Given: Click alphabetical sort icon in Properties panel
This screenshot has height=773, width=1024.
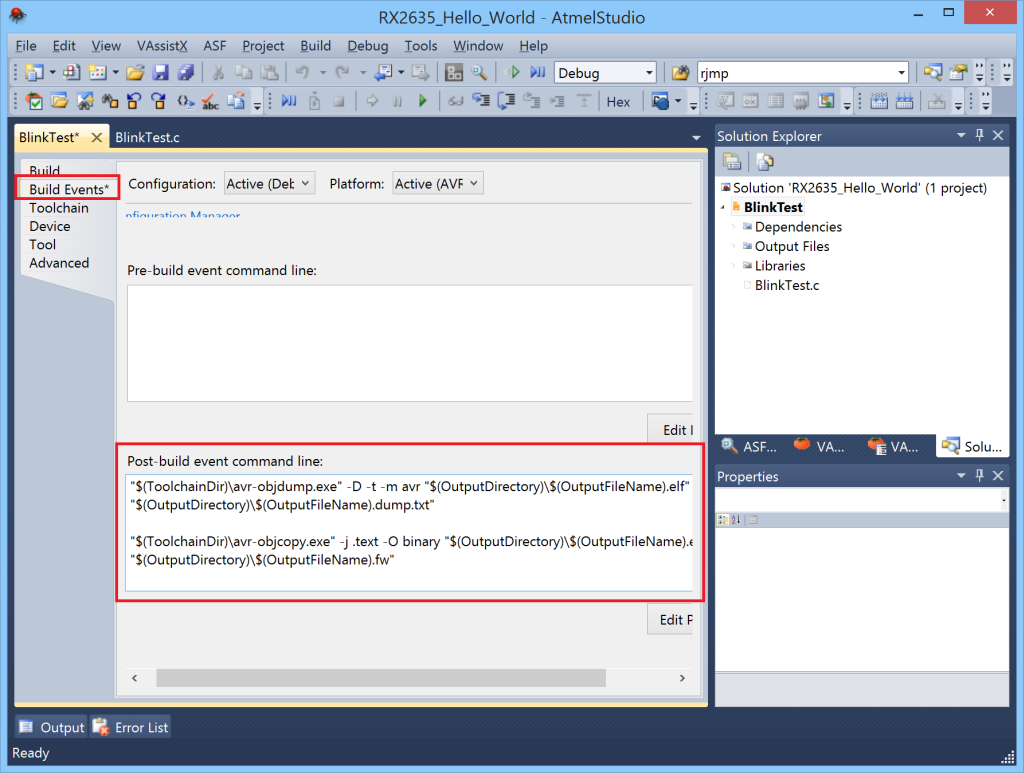Looking at the screenshot, I should pyautogui.click(x=737, y=520).
